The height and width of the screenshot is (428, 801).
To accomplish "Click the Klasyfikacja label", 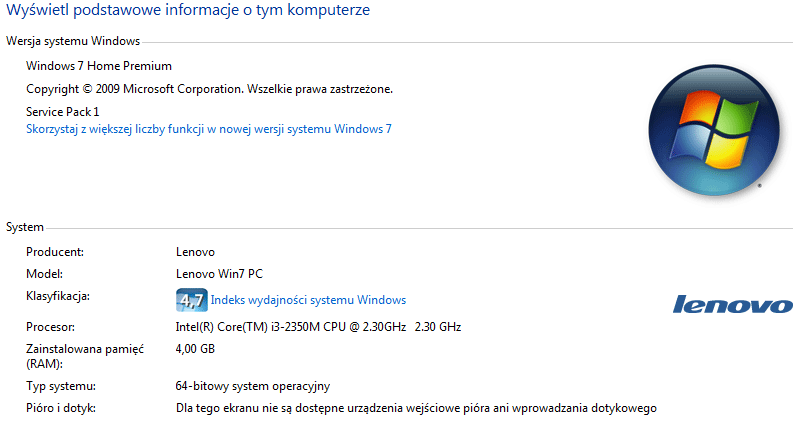I will pos(58,296).
